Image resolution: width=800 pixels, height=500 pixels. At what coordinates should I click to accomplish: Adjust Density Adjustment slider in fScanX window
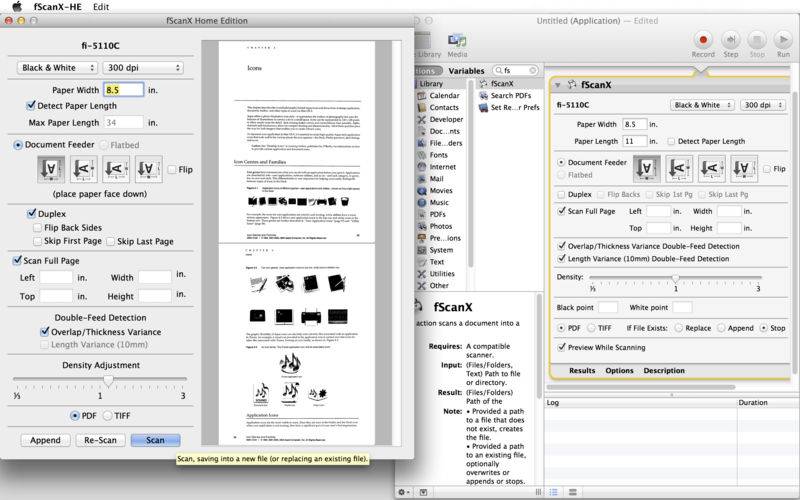(108, 380)
